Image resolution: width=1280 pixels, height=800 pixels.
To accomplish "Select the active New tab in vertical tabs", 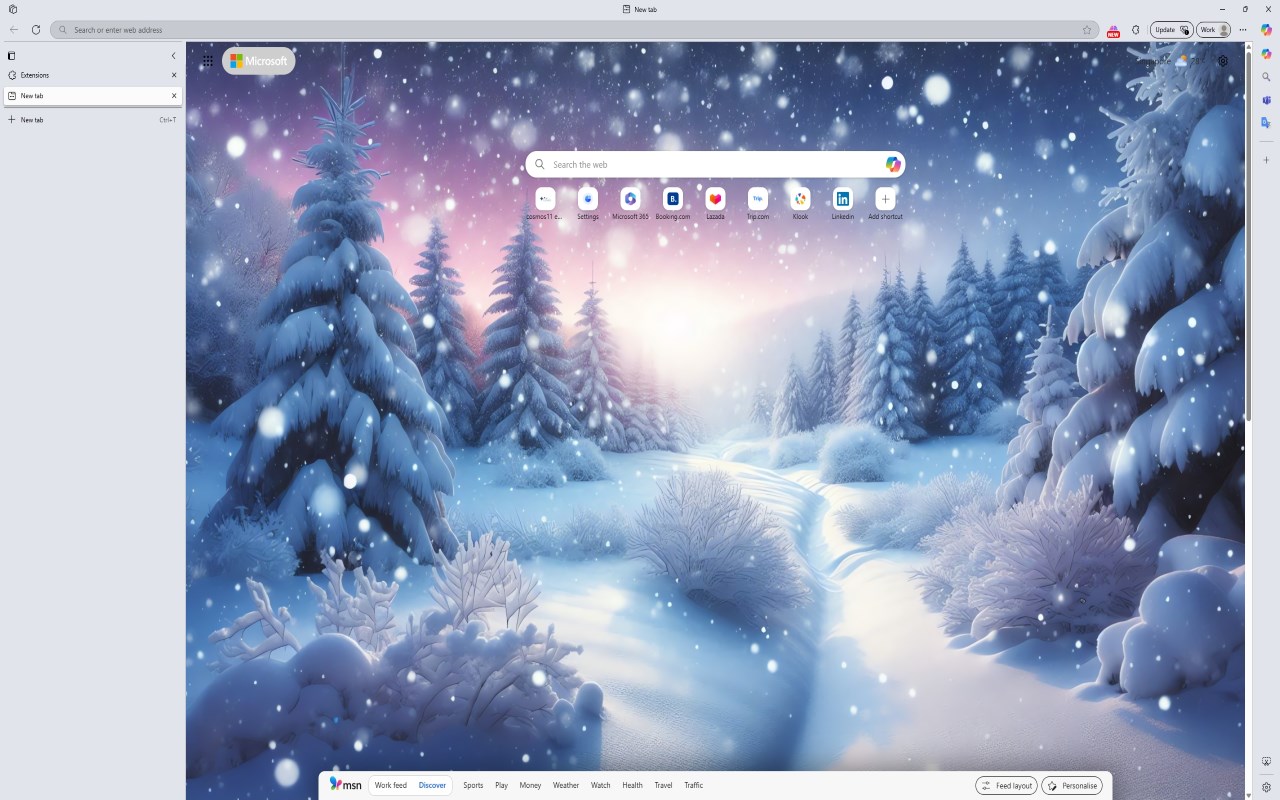I will [x=92, y=96].
